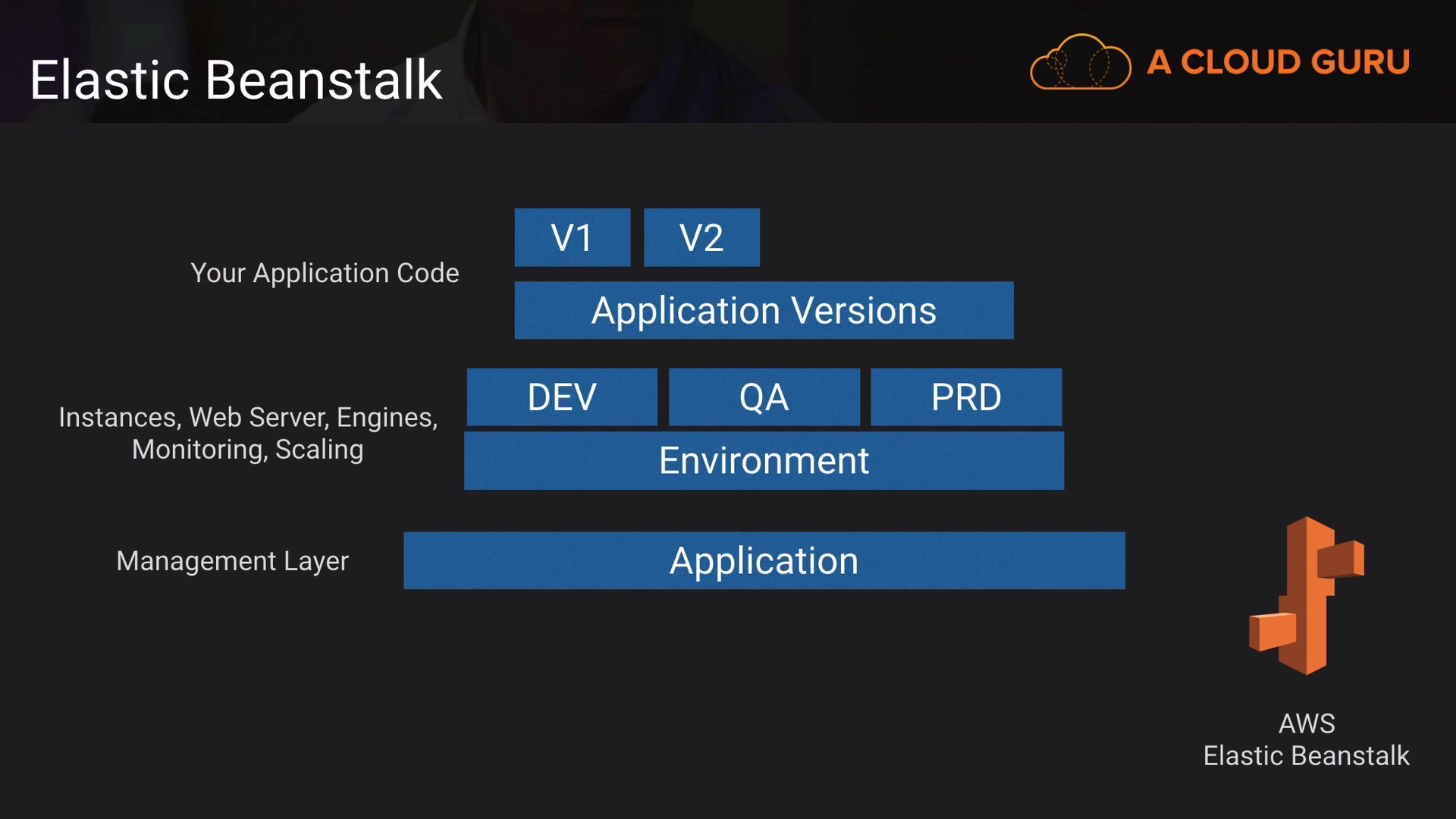The width and height of the screenshot is (1456, 819).
Task: Select the V2 version box
Action: coord(701,237)
